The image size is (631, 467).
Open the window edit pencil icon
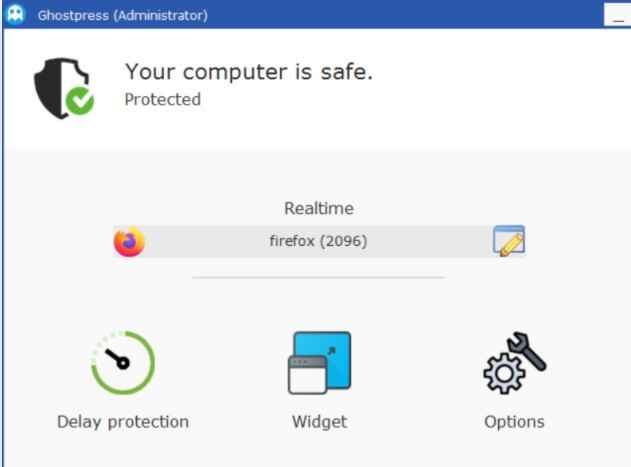point(509,241)
